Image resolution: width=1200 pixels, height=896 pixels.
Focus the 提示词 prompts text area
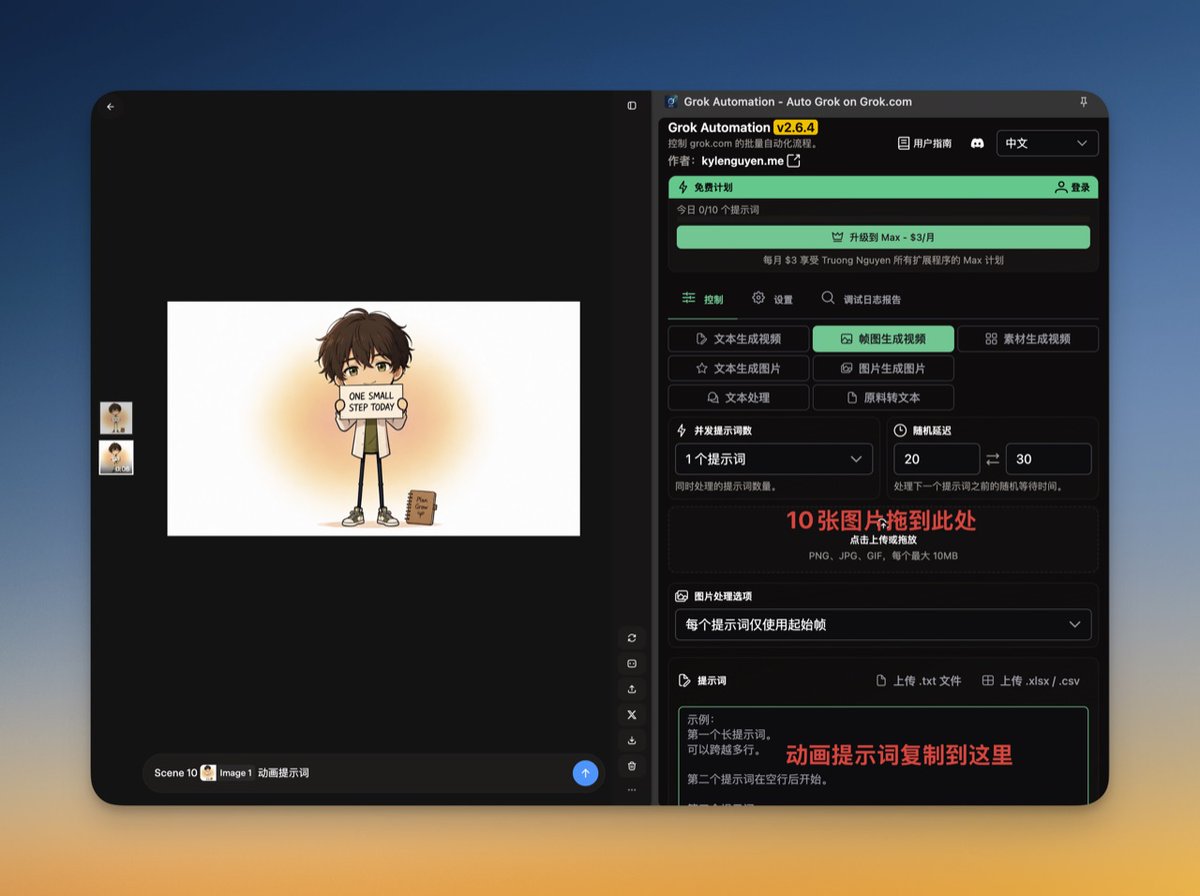coord(883,756)
